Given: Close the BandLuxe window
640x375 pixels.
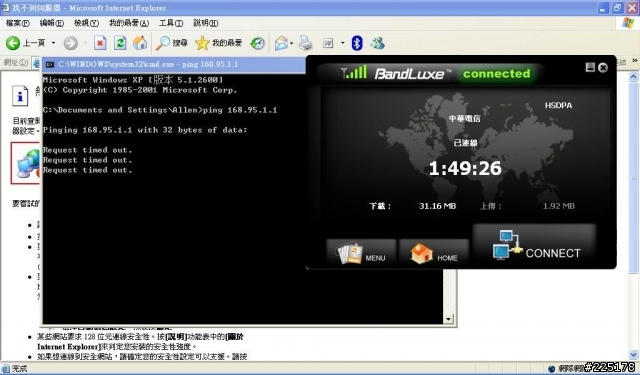Looking at the screenshot, I should coord(603,67).
